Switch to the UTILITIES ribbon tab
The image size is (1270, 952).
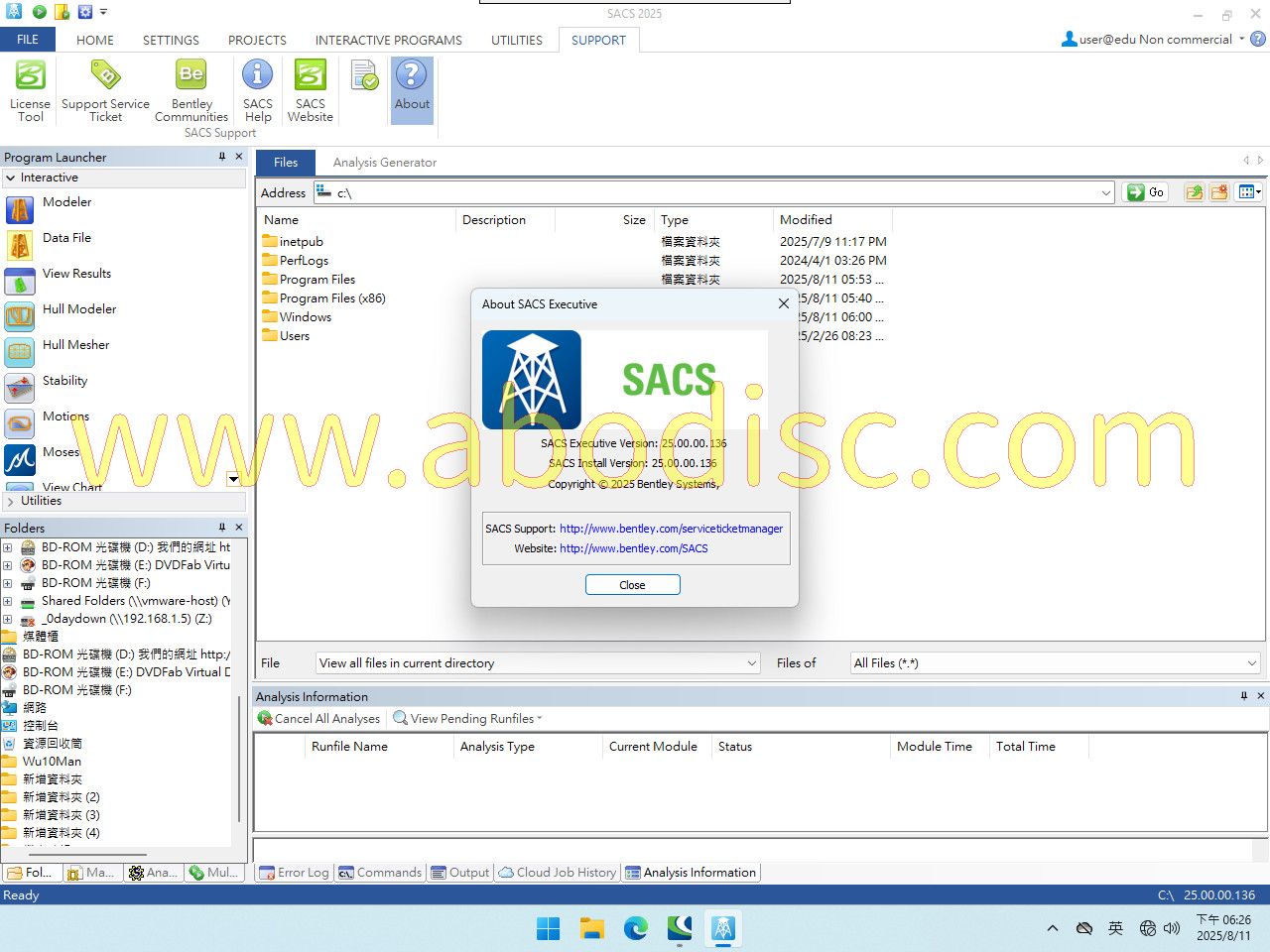pyautogui.click(x=517, y=40)
